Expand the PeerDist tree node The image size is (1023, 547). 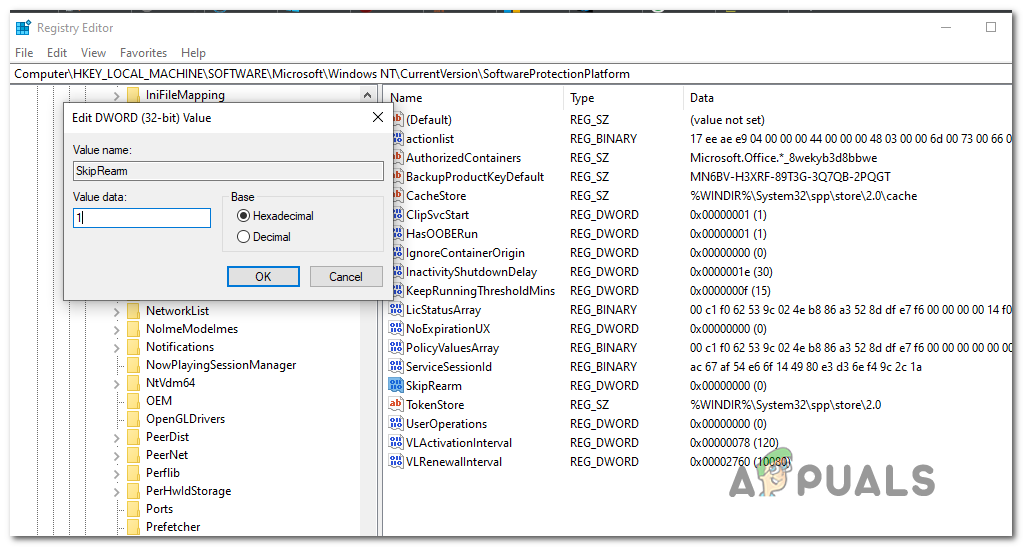(117, 438)
